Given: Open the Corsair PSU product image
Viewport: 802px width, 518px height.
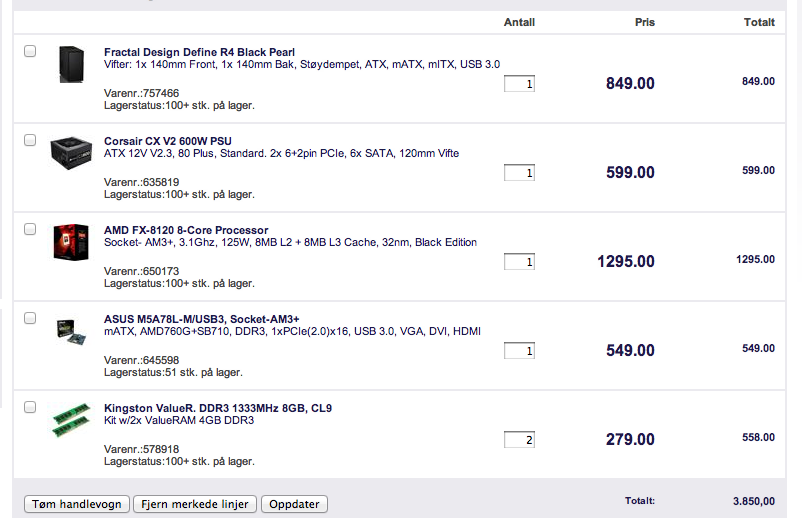Looking at the screenshot, I should [x=71, y=152].
